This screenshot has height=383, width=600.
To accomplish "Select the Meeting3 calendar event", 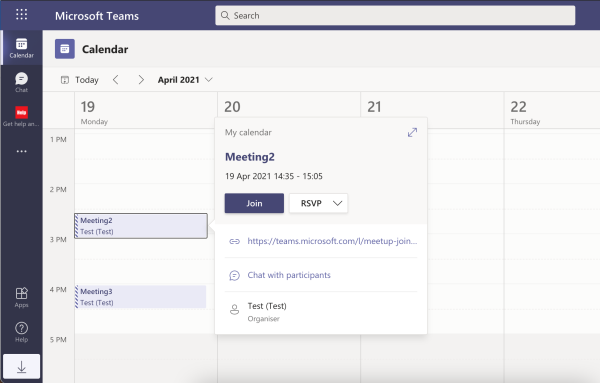I will (x=140, y=297).
